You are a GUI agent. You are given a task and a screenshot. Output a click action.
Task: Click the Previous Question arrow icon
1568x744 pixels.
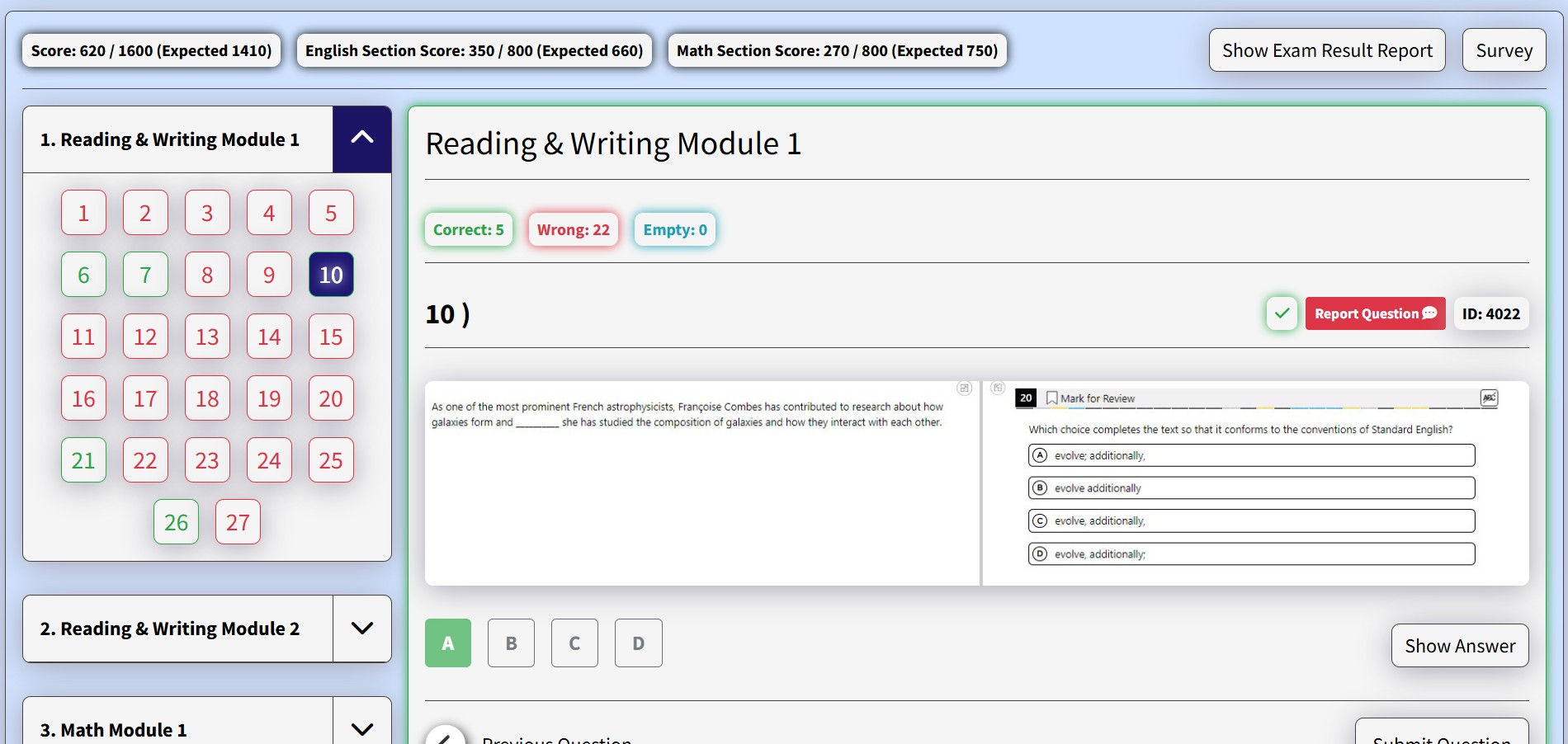click(x=446, y=737)
